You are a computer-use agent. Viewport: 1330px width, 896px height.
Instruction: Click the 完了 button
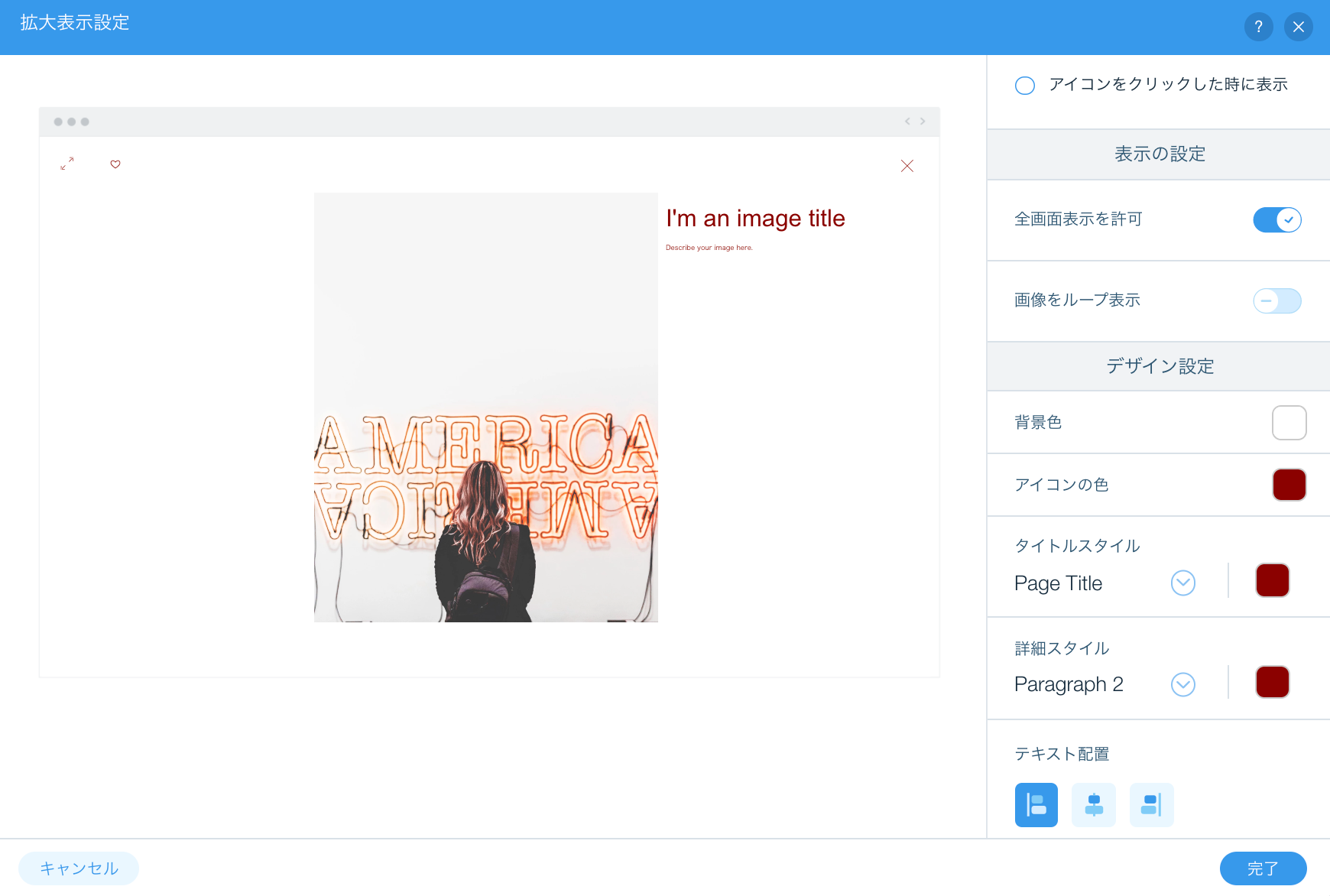[x=1263, y=868]
